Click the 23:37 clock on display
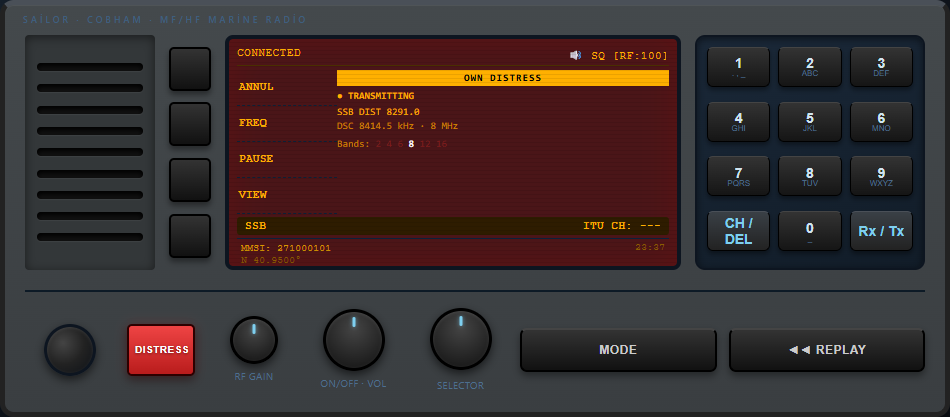The width and height of the screenshot is (950, 417). (650, 247)
